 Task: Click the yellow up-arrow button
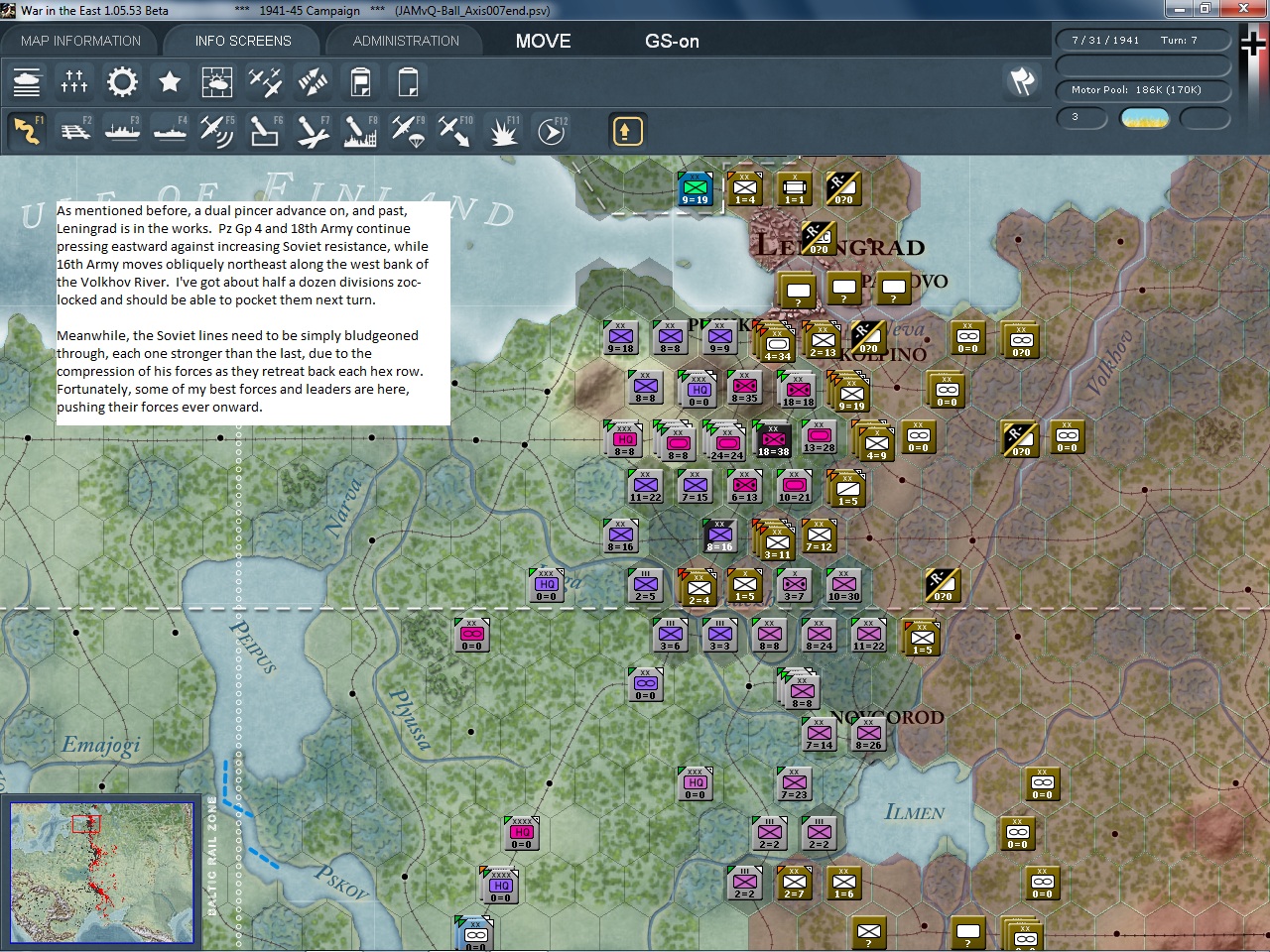click(x=627, y=131)
